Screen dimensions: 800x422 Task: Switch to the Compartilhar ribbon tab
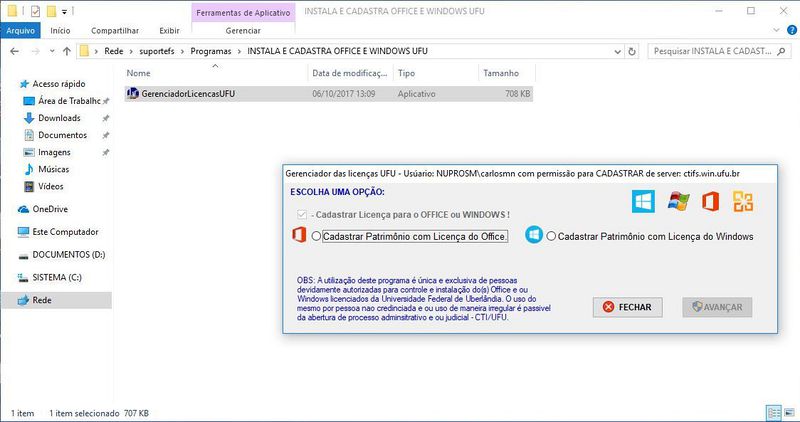115,31
